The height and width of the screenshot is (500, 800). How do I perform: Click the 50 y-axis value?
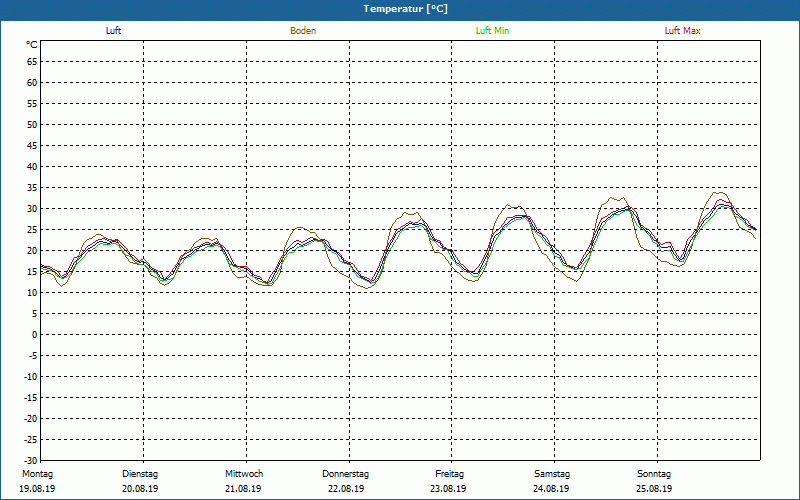point(32,124)
